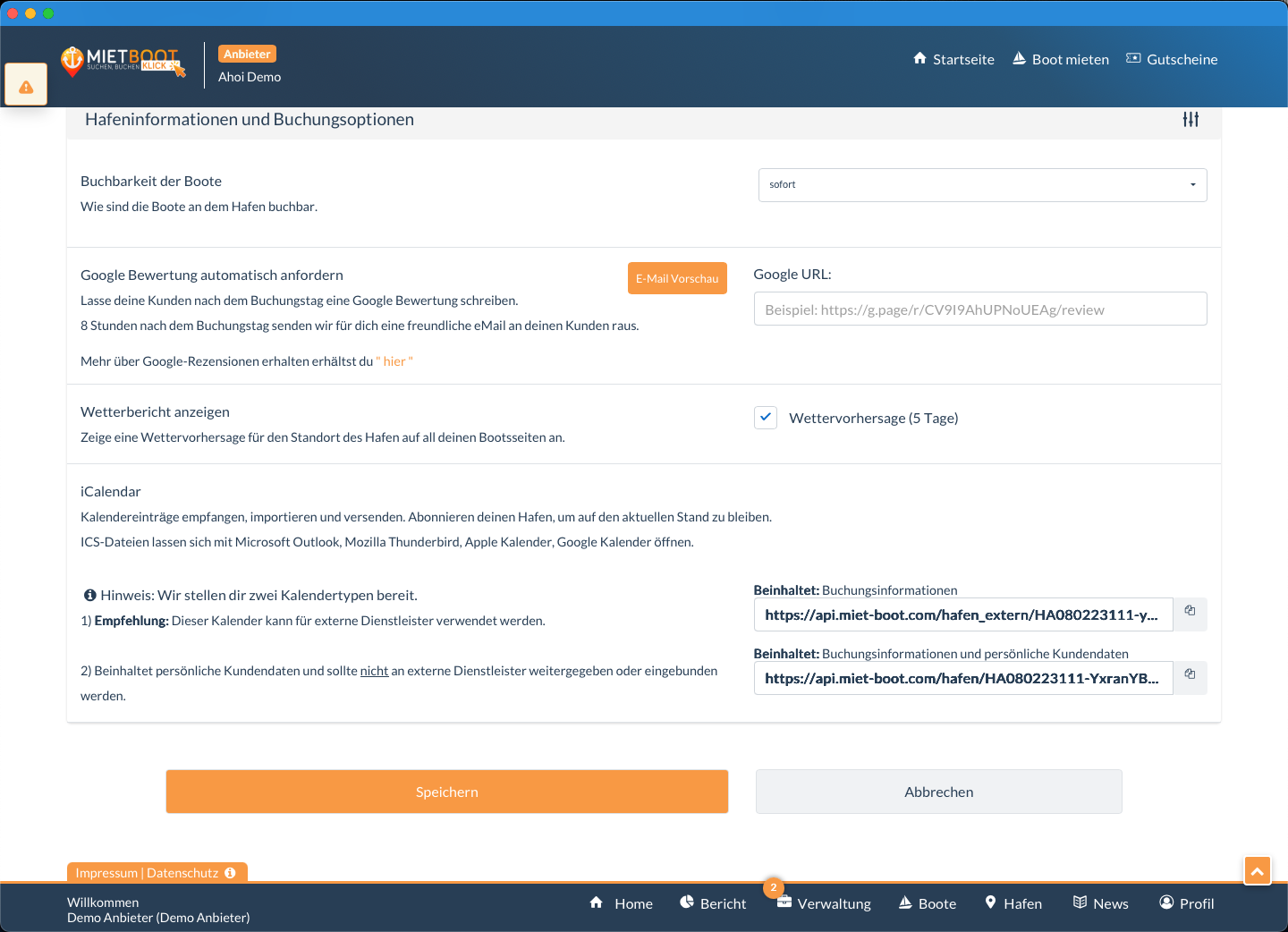
Task: Toggle the Wettervorhersage (5 Tage) checkbox
Action: (x=766, y=418)
